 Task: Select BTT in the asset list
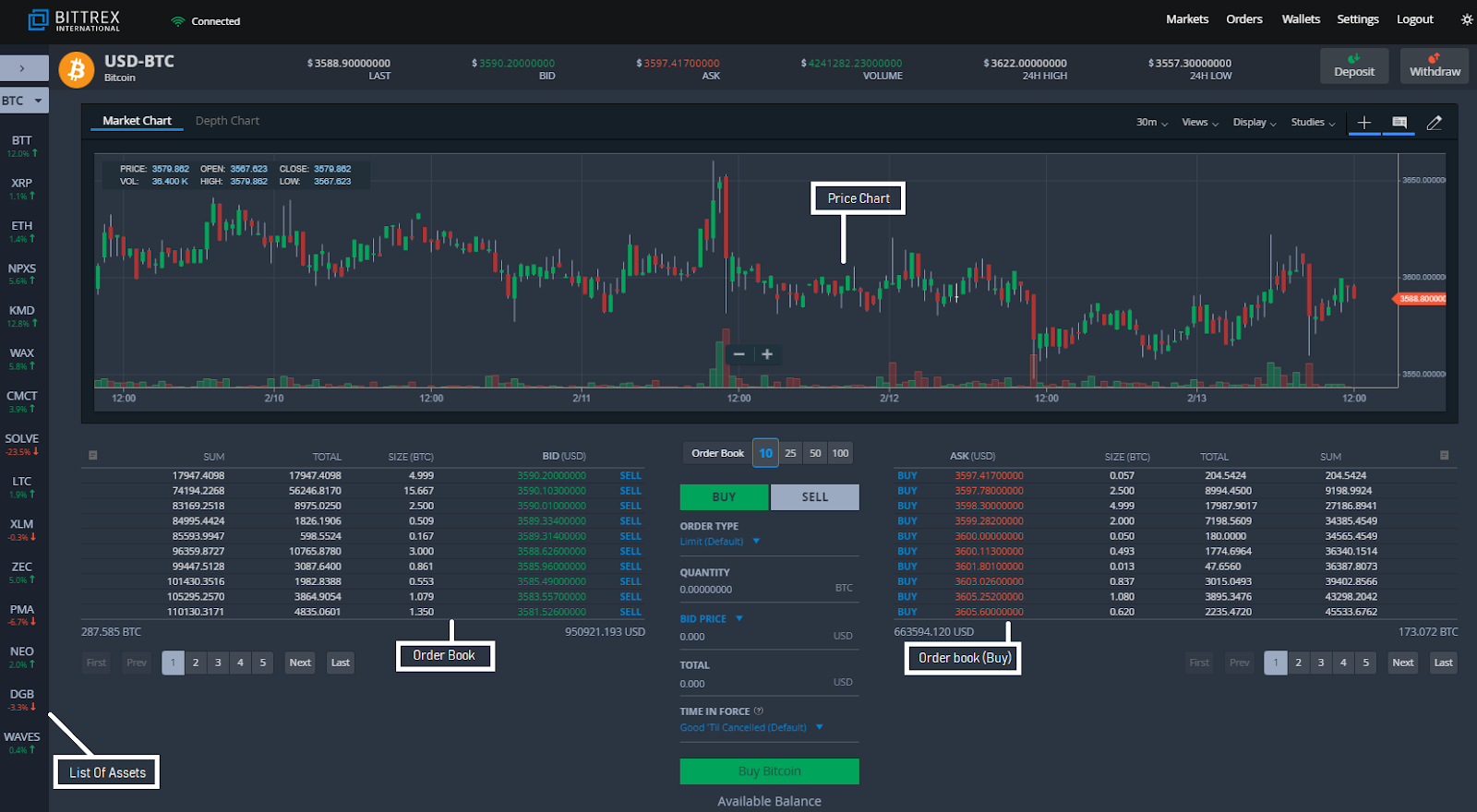coord(22,146)
